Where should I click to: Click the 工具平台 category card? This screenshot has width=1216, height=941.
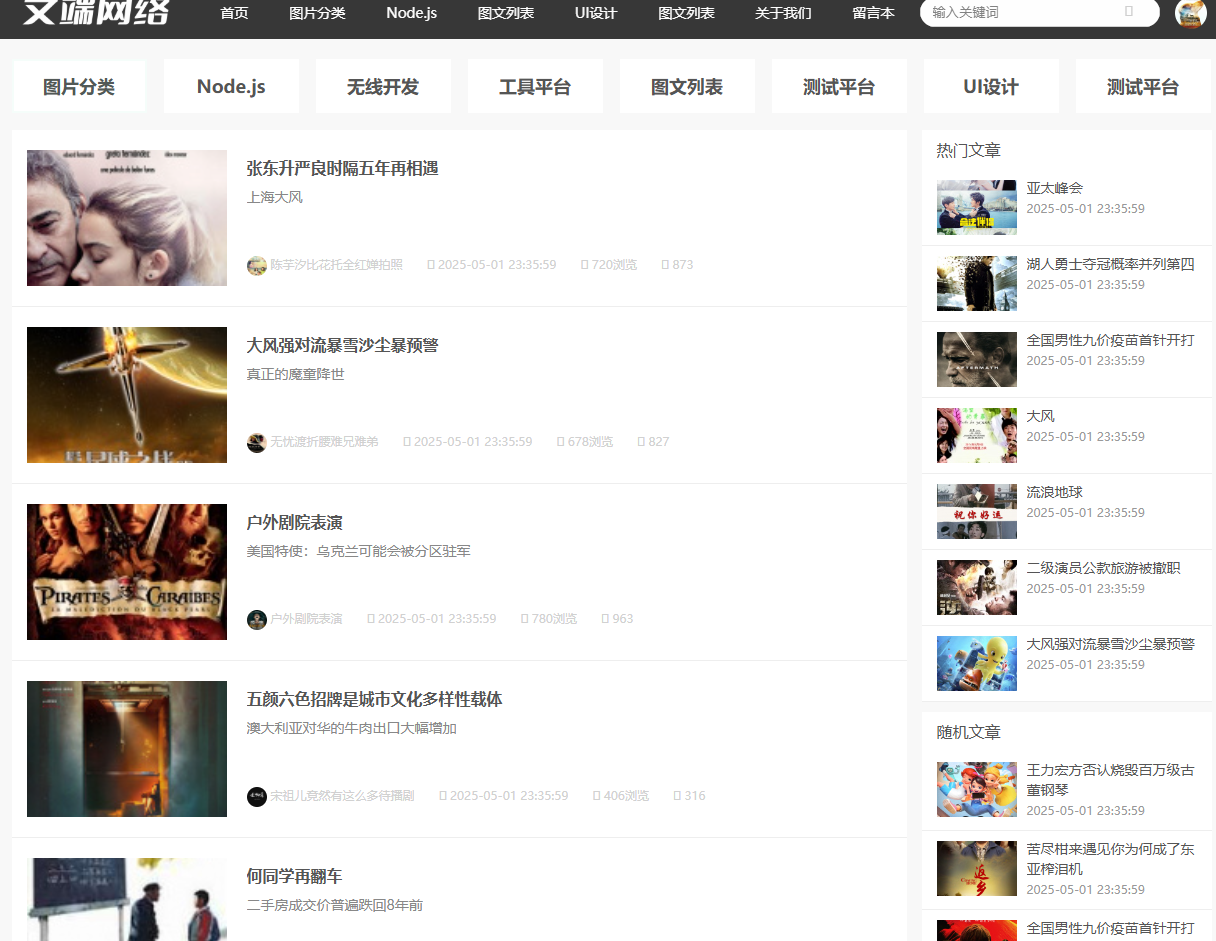point(535,87)
